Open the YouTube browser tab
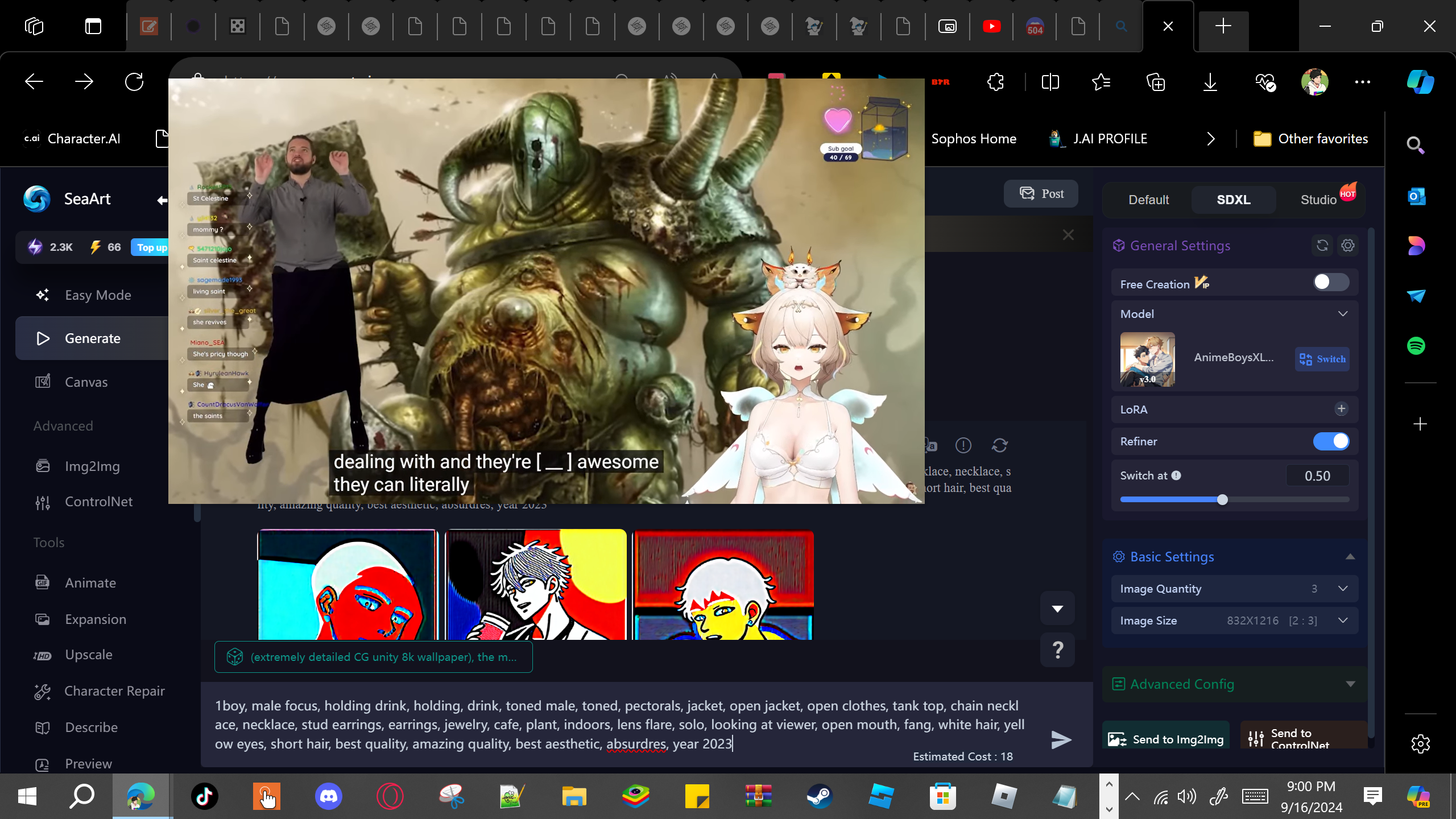The image size is (1456, 819). pos(991,26)
